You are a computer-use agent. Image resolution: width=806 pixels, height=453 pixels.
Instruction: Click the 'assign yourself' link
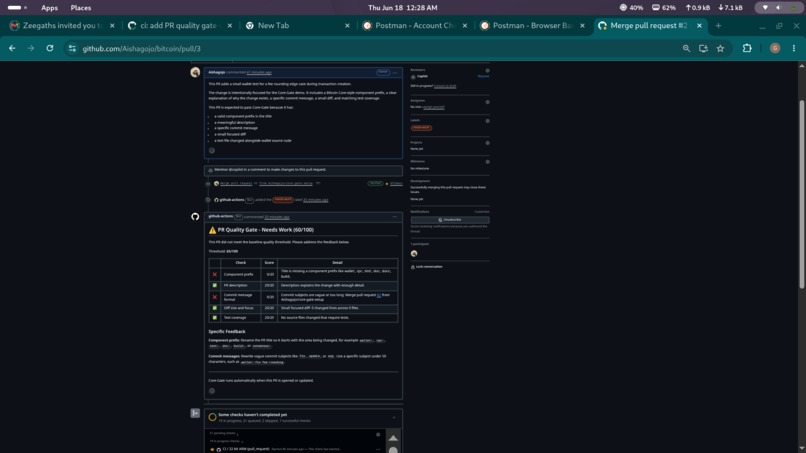point(433,107)
